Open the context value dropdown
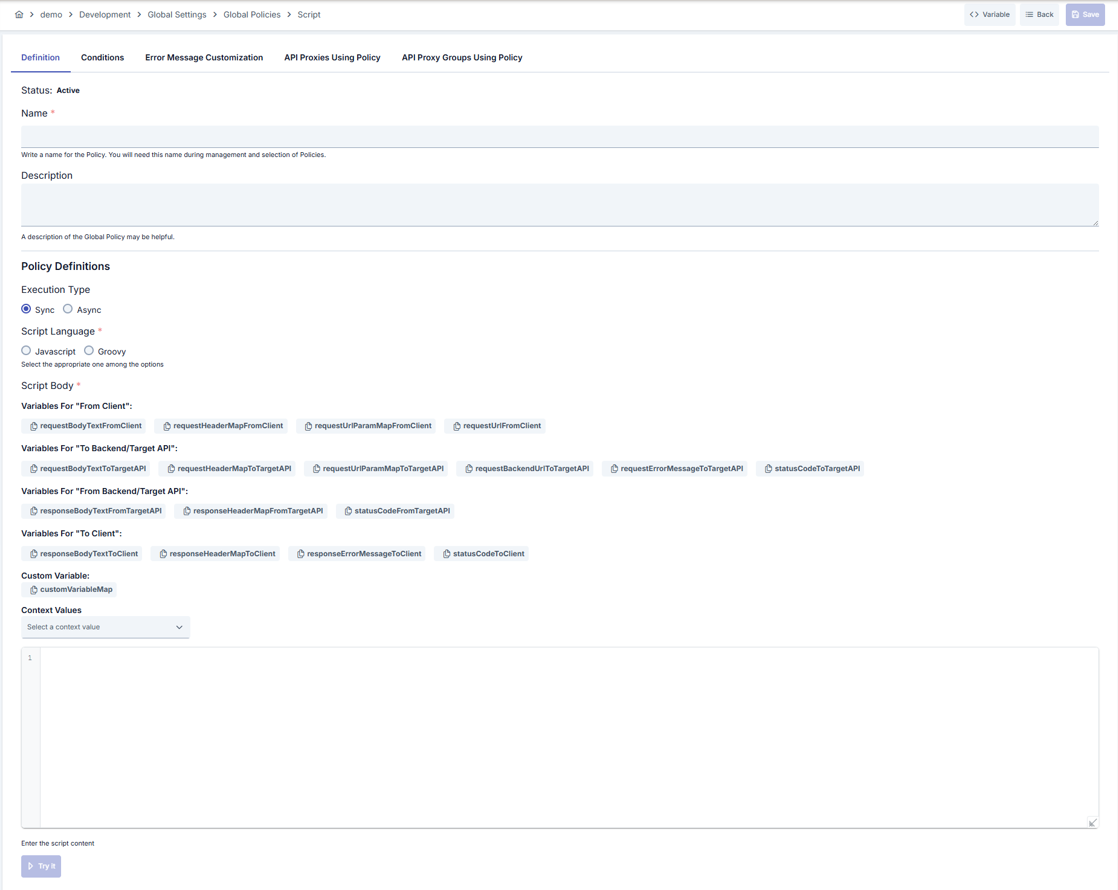 (106, 627)
